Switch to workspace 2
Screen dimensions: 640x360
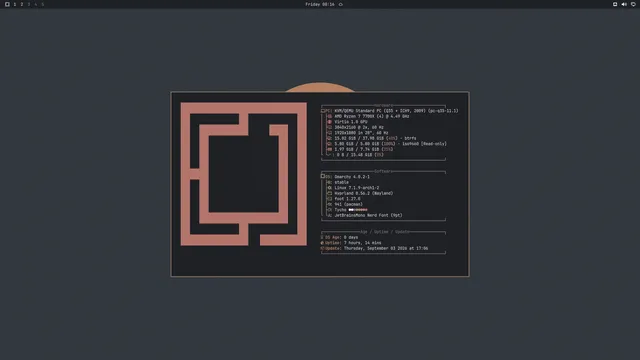click(22, 4)
